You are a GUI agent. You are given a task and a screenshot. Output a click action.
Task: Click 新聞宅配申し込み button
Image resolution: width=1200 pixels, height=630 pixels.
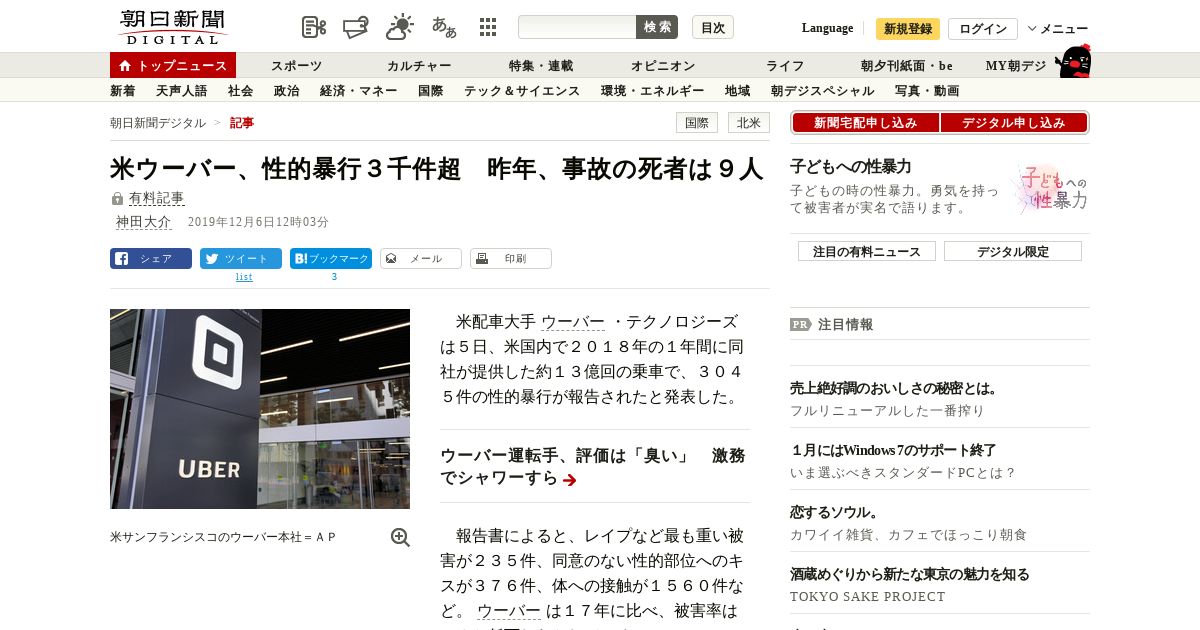pos(866,123)
